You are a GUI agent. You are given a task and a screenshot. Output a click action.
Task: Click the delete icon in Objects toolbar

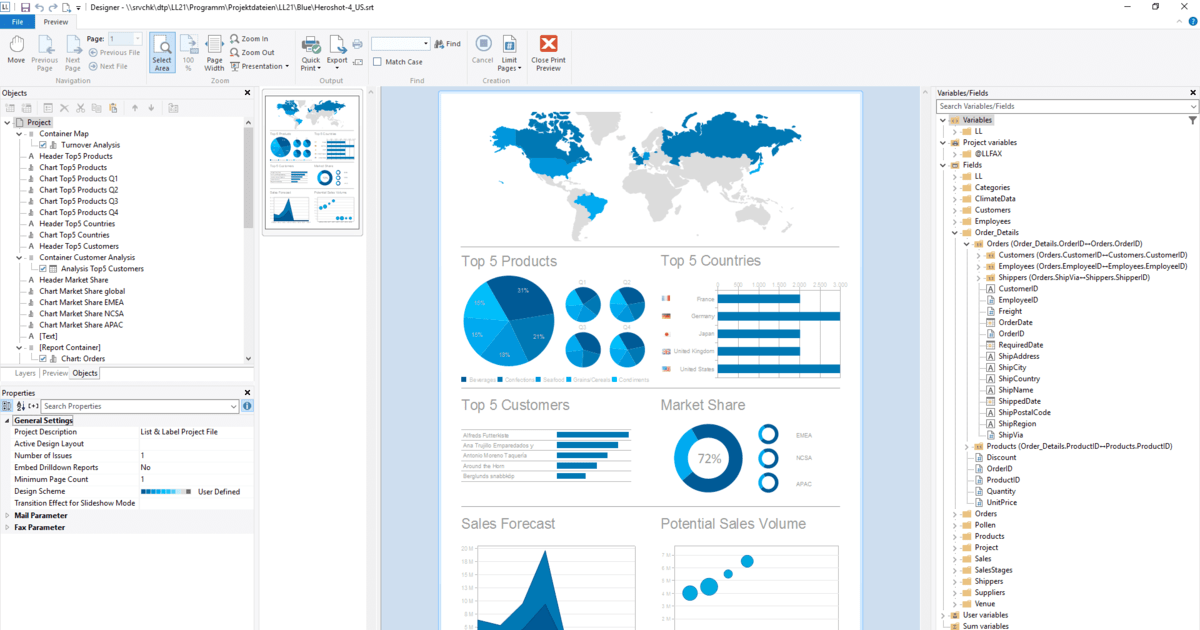pos(64,108)
